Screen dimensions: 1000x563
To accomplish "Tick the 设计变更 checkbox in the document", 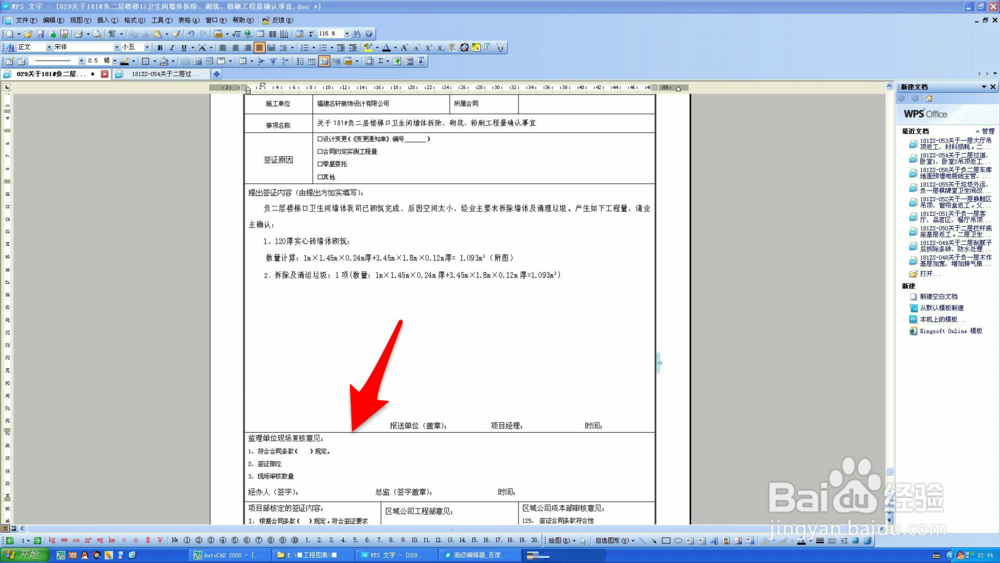I will (320, 139).
